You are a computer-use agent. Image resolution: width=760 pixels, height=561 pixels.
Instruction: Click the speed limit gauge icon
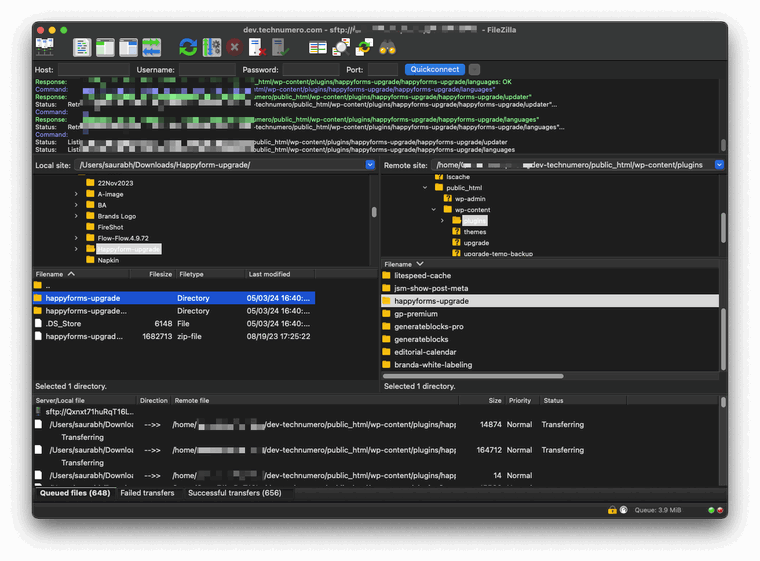(x=624, y=510)
